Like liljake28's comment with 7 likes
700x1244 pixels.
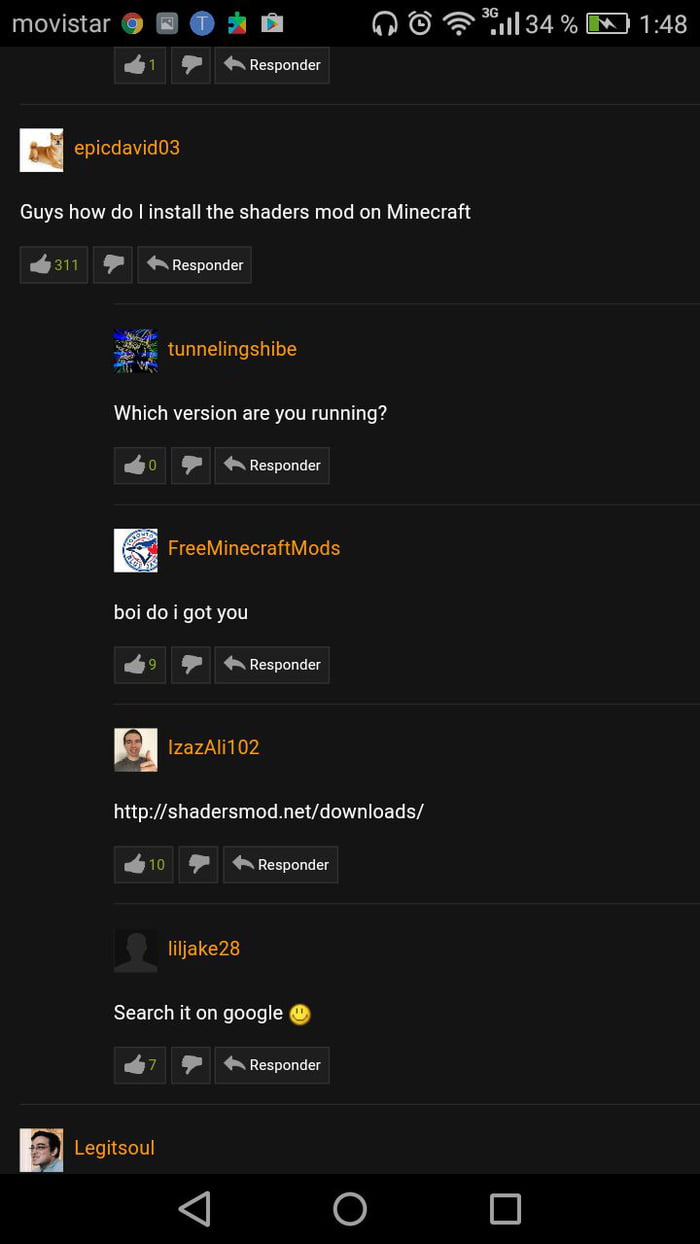pos(140,1065)
